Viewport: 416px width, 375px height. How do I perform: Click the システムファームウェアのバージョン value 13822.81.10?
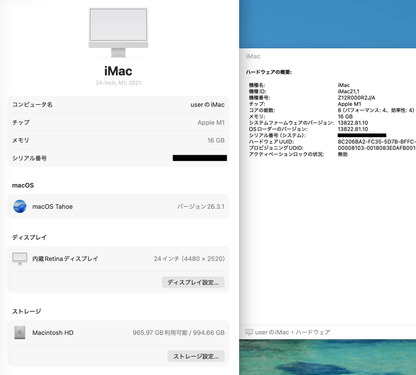[x=353, y=123]
